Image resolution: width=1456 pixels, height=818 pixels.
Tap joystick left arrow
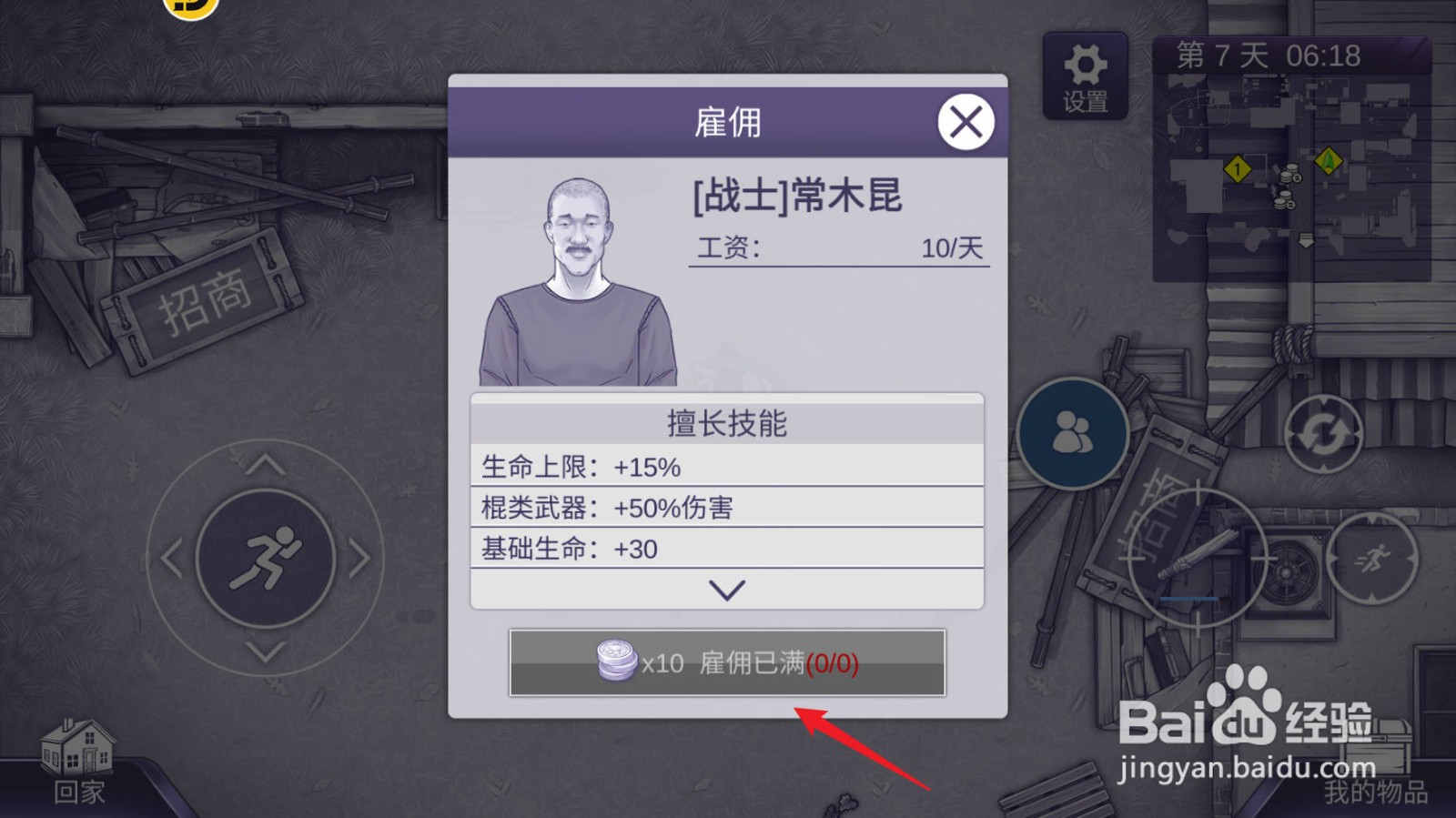(x=172, y=558)
